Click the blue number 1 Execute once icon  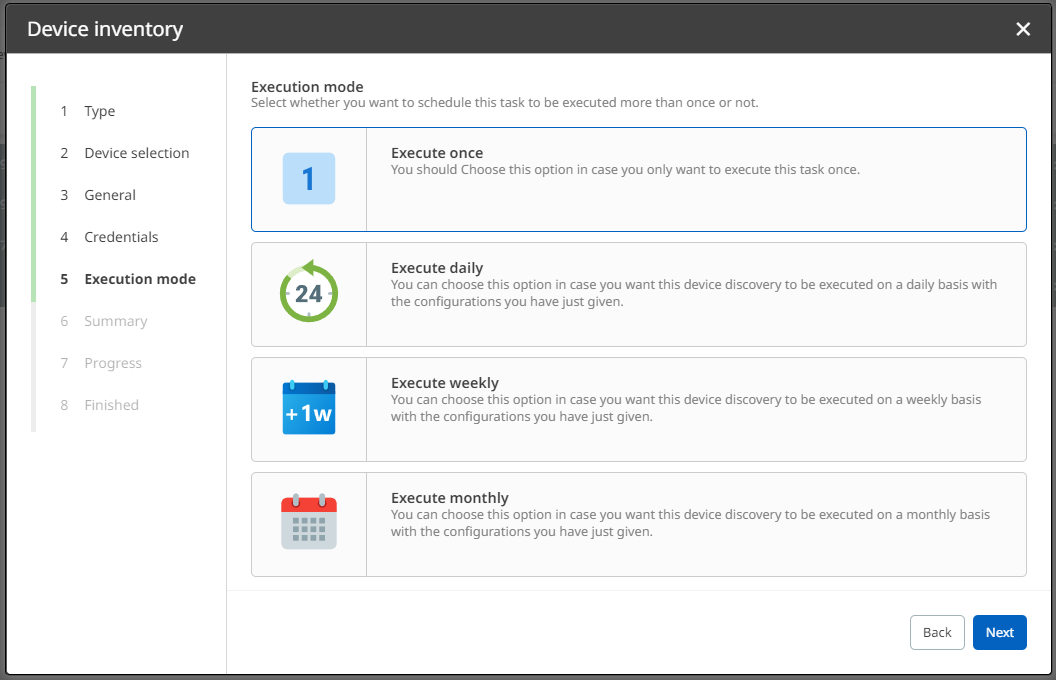309,179
